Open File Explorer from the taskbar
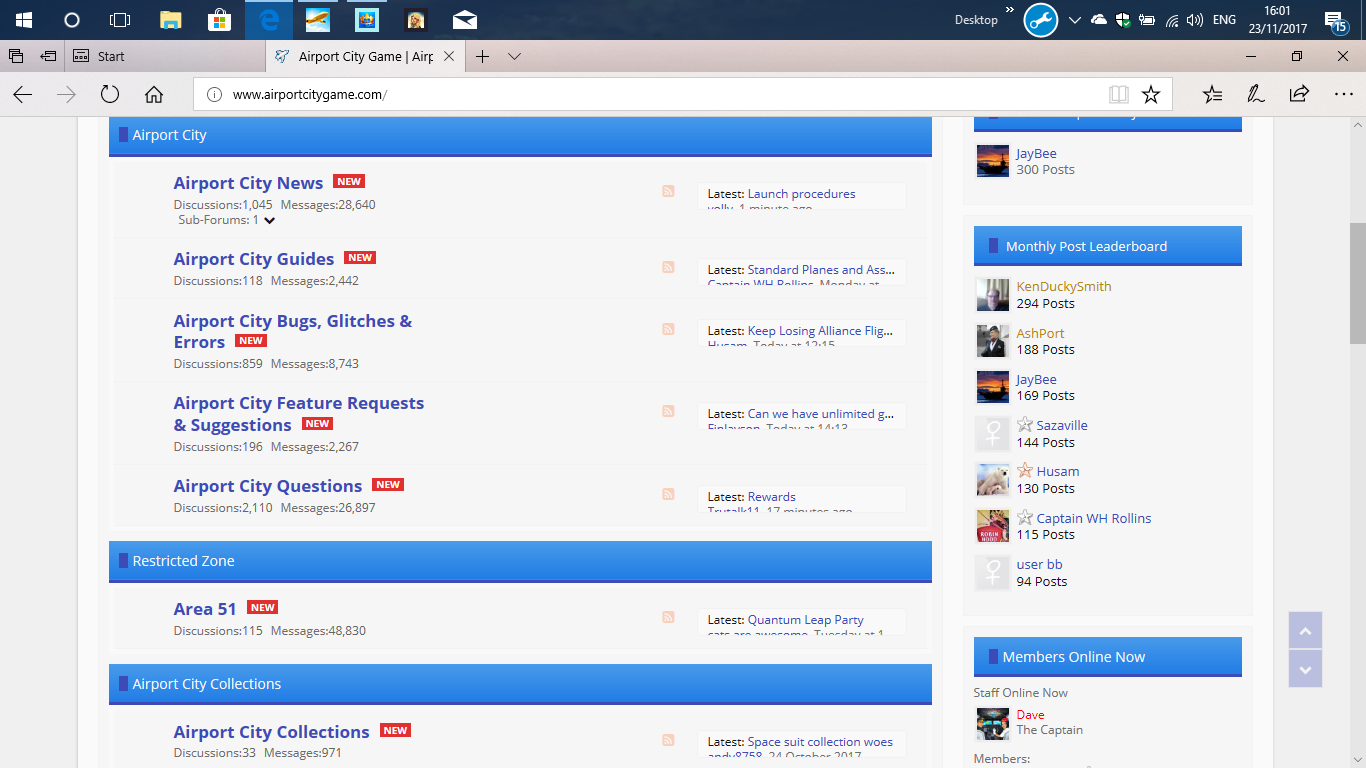The height and width of the screenshot is (768, 1366). coord(170,20)
